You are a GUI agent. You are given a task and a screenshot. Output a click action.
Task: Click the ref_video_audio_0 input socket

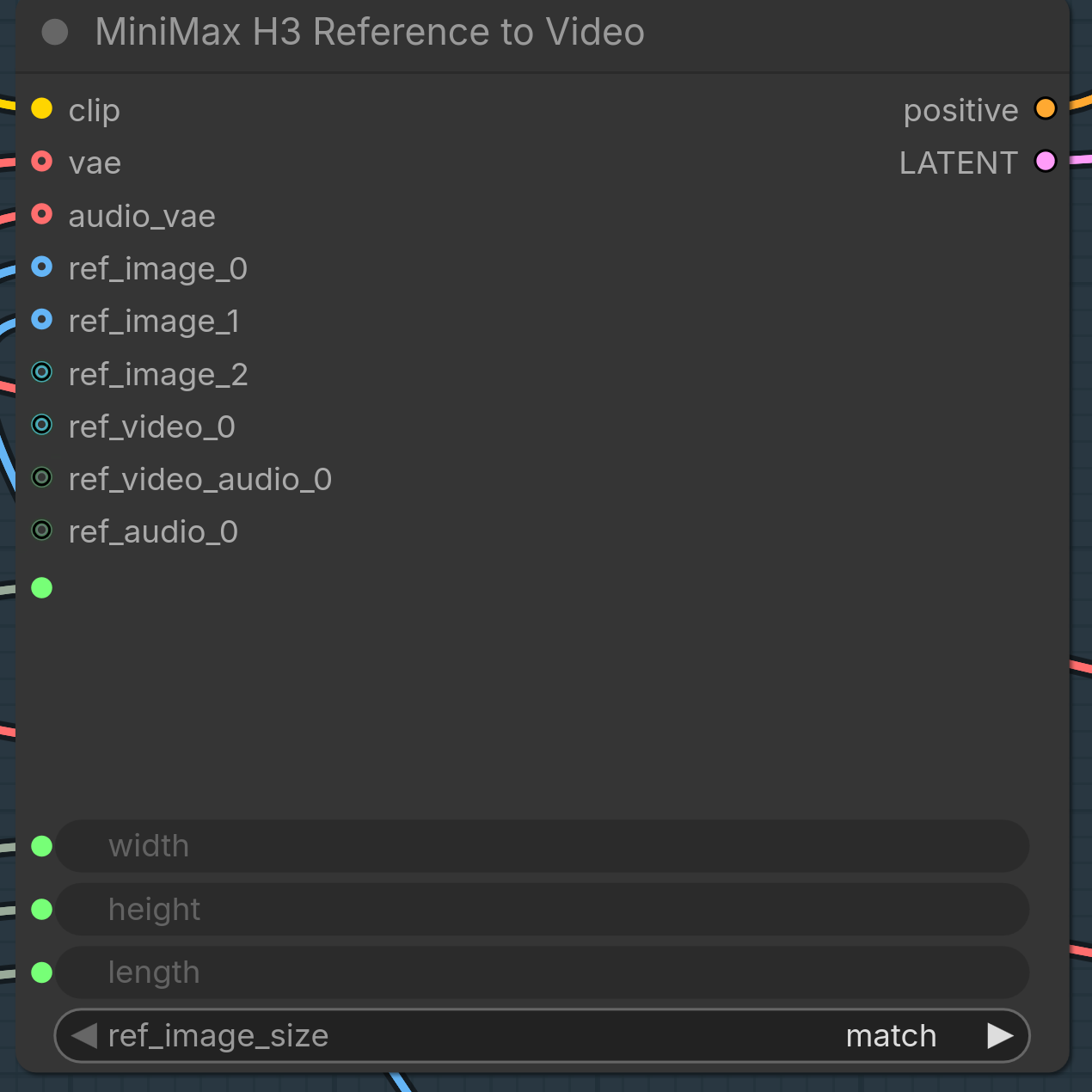pyautogui.click(x=41, y=477)
